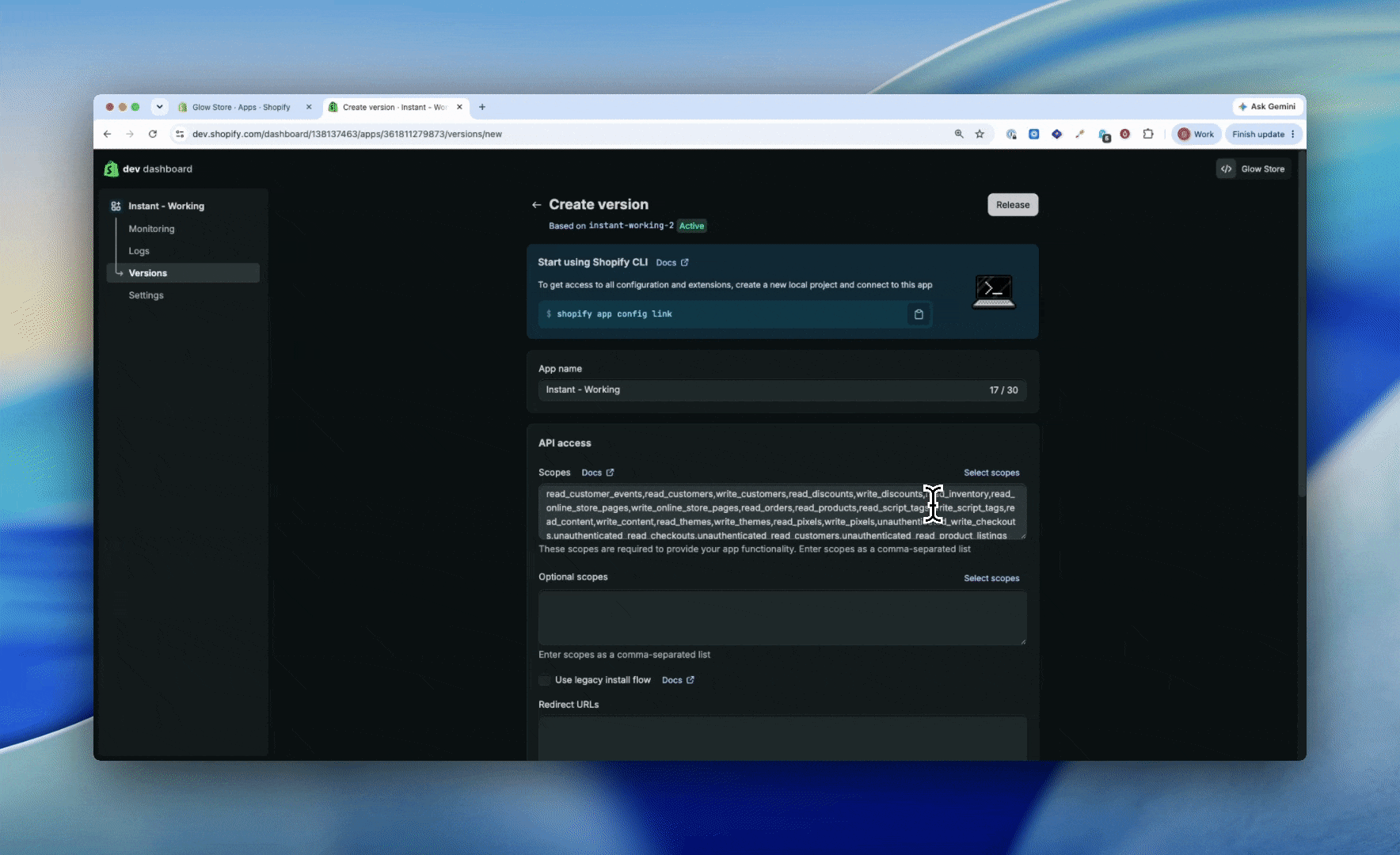Go forward in browser history
This screenshot has width=1400, height=855.
[x=130, y=134]
